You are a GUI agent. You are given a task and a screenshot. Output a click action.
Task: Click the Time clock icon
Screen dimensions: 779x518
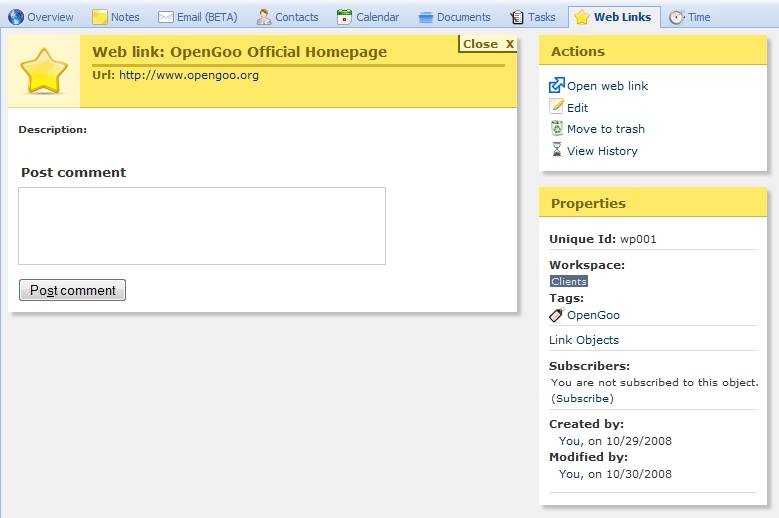[677, 17]
